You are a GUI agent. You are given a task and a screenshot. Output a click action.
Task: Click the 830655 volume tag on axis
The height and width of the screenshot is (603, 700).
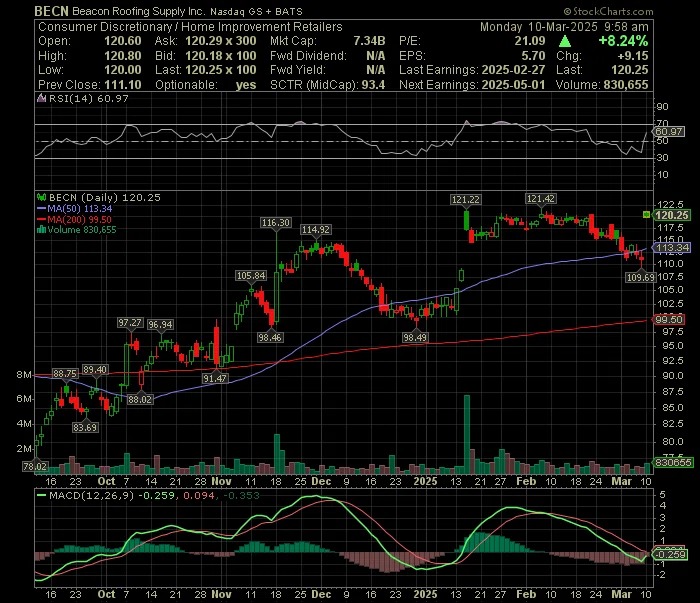673,462
